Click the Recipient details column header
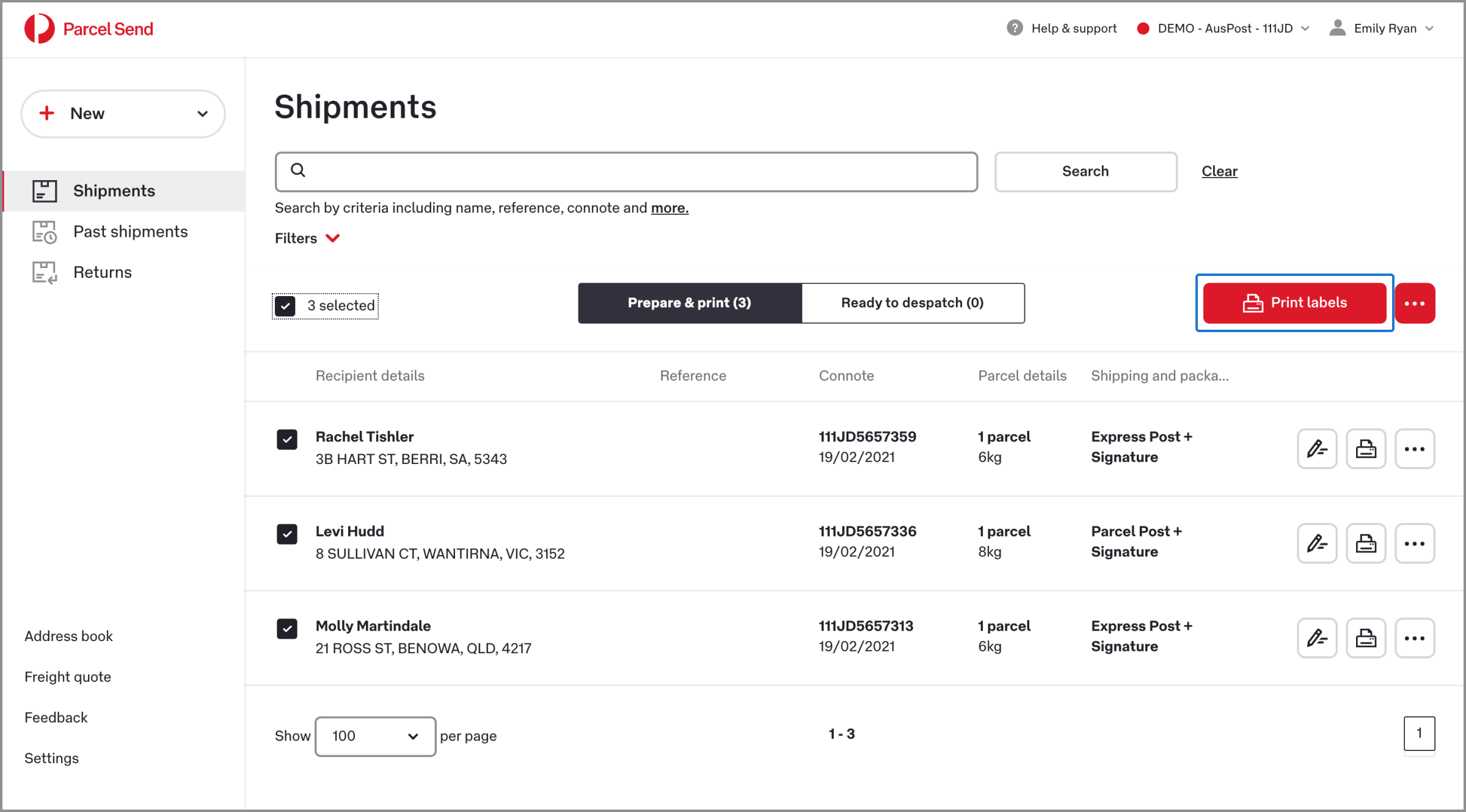 tap(370, 376)
